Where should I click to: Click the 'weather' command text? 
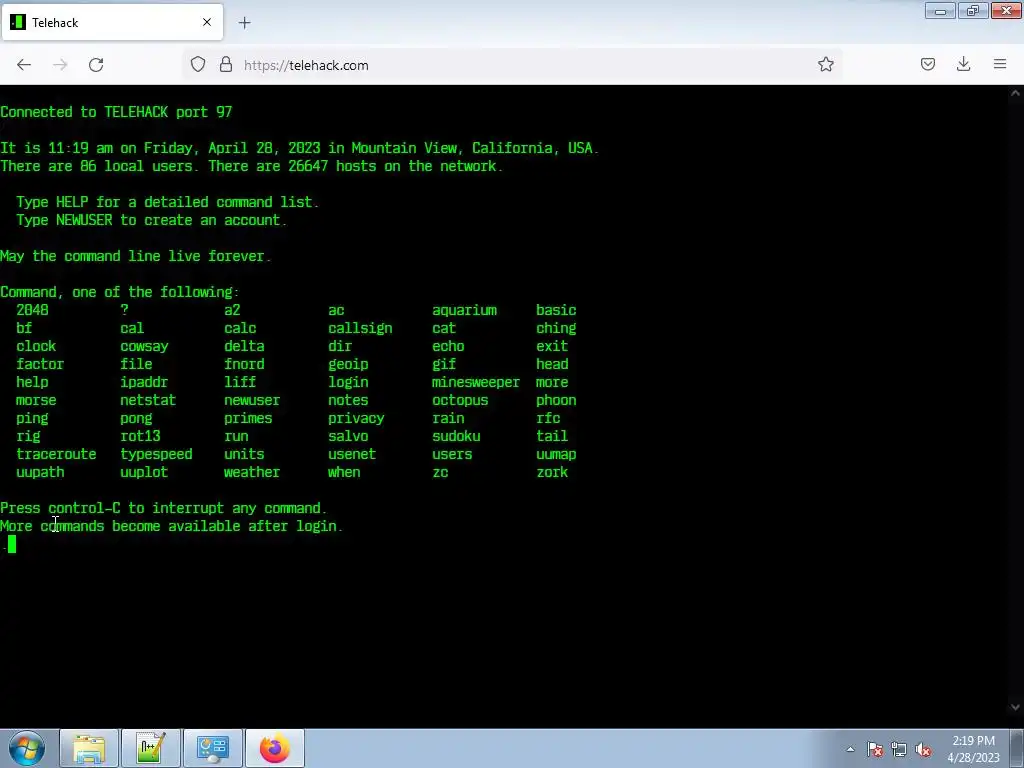[x=252, y=472]
